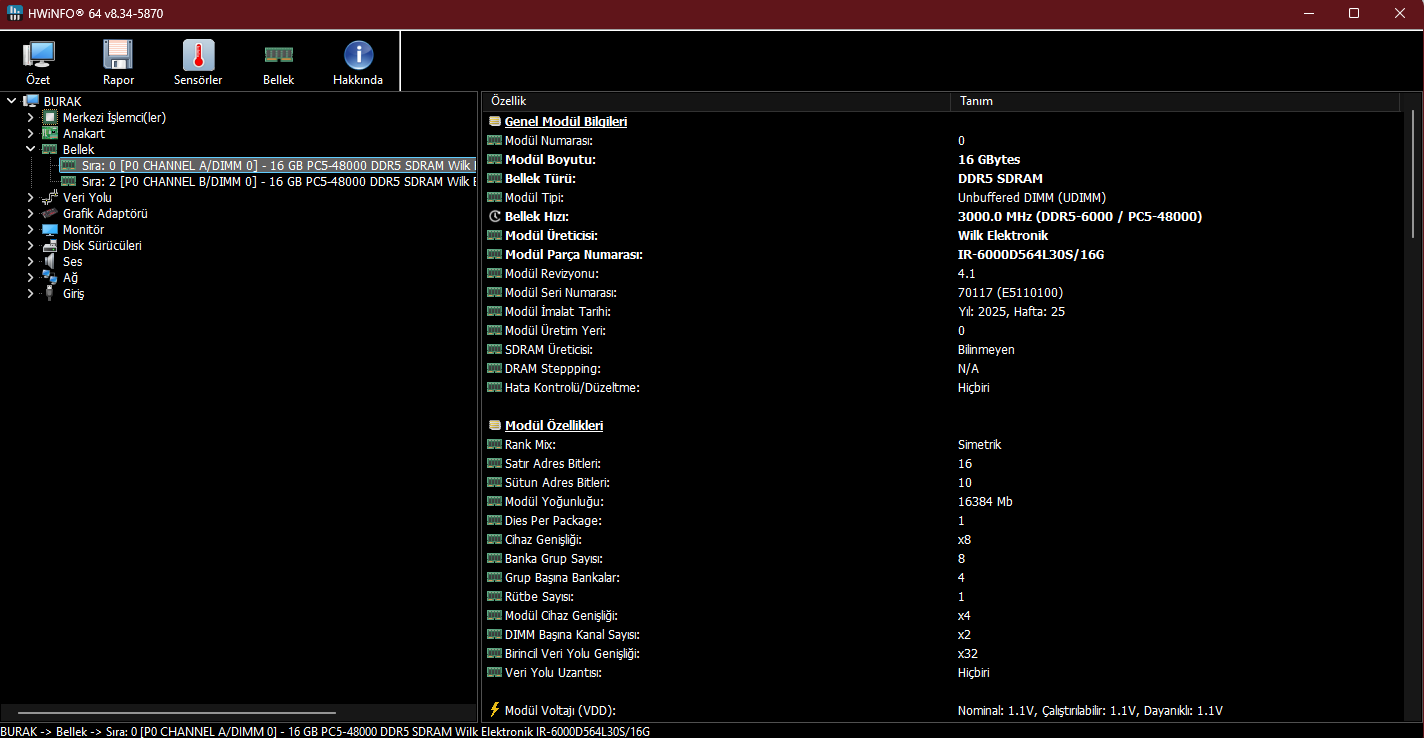This screenshot has width=1424, height=738.
Task: Click the chip icon beside Modül Numarası
Action: 494,140
